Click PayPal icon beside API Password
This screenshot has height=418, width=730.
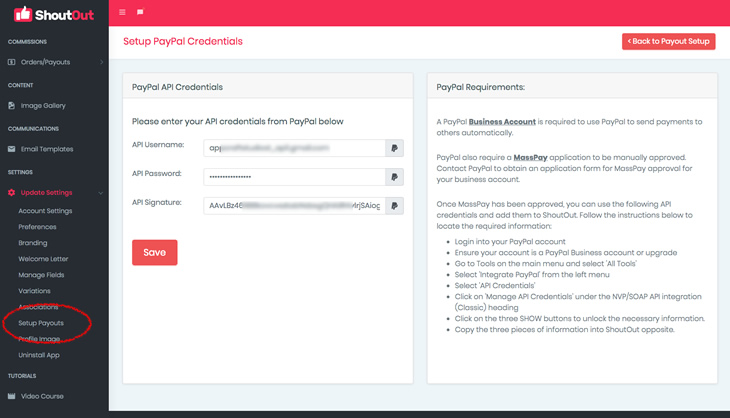pos(394,177)
